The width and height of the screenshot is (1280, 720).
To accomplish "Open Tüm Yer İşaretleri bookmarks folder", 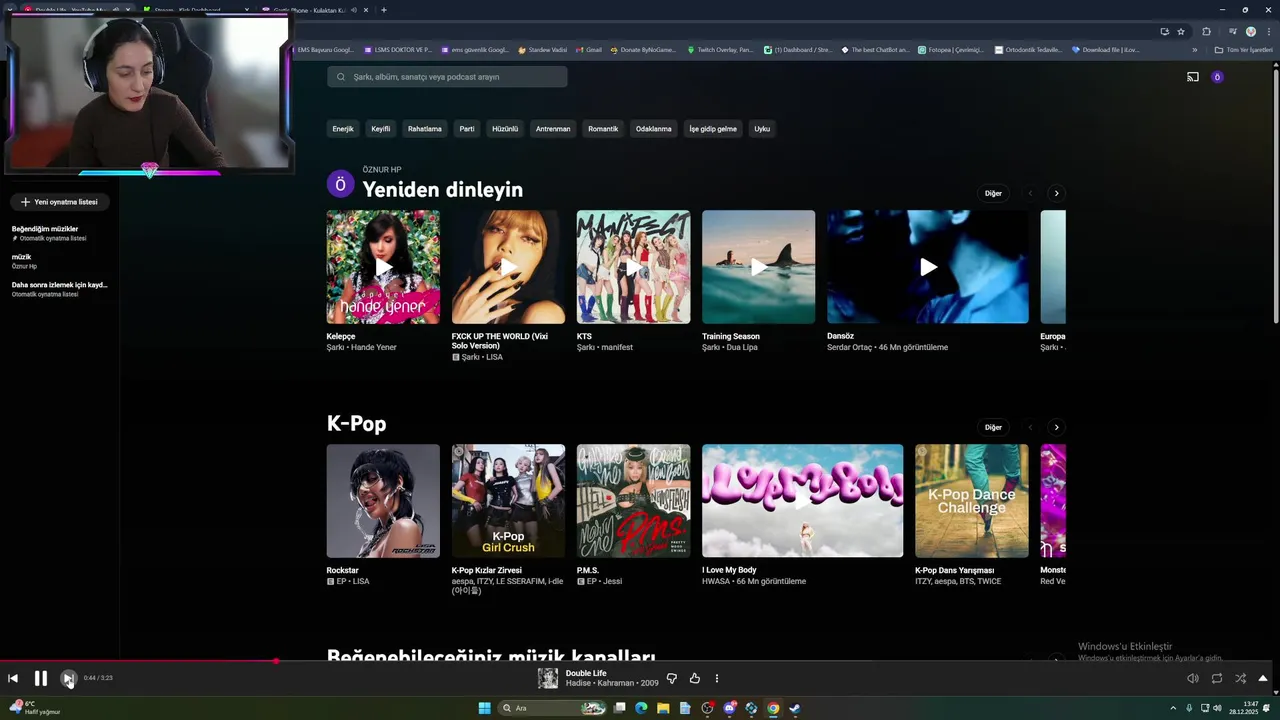I will pyautogui.click(x=1243, y=49).
